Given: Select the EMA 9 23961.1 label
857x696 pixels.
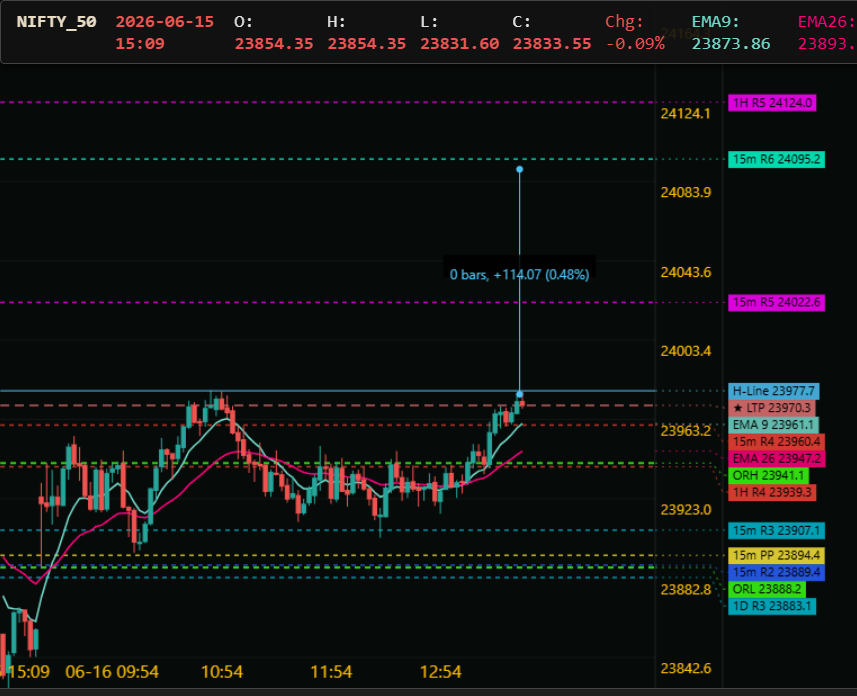Looking at the screenshot, I should (773, 425).
